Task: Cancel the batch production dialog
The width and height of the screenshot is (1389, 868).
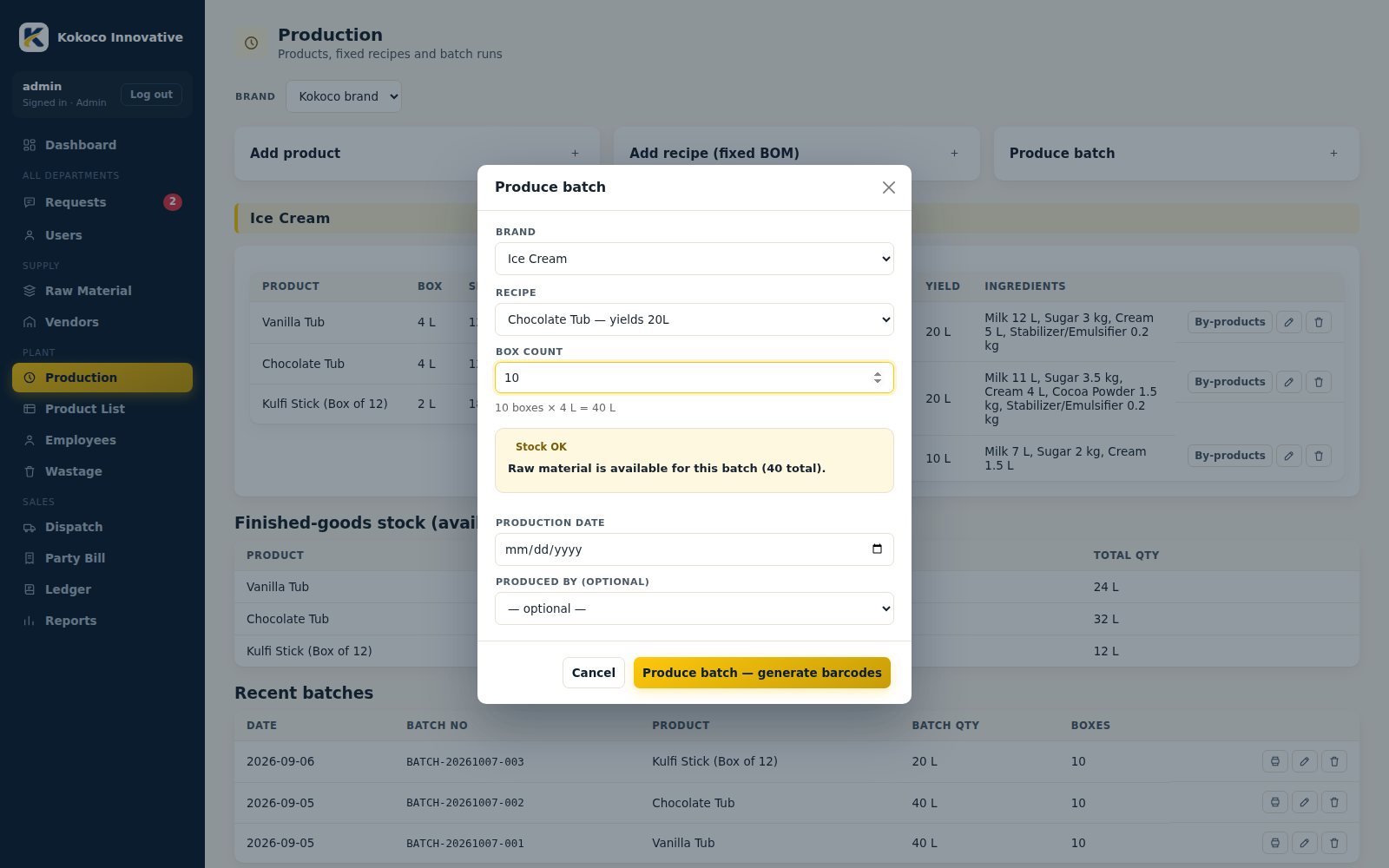Action: 593,673
